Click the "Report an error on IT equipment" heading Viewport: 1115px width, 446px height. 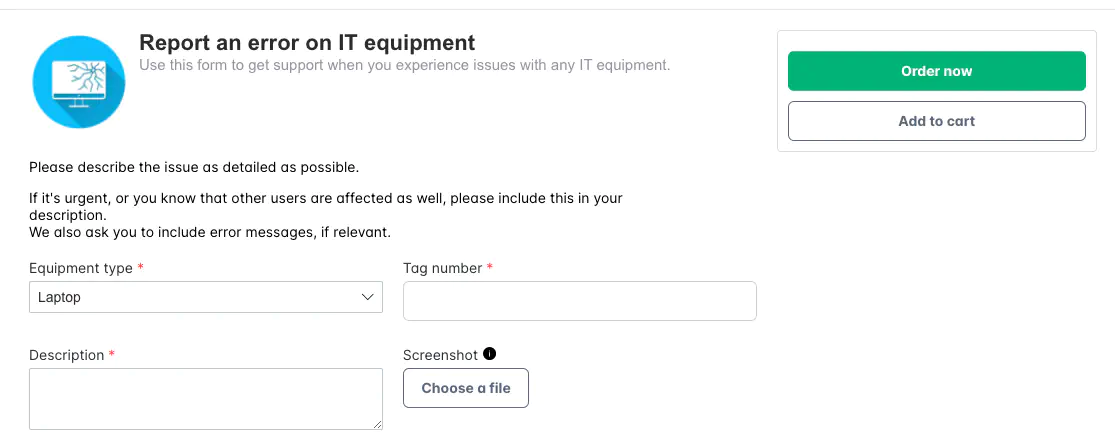coord(307,43)
